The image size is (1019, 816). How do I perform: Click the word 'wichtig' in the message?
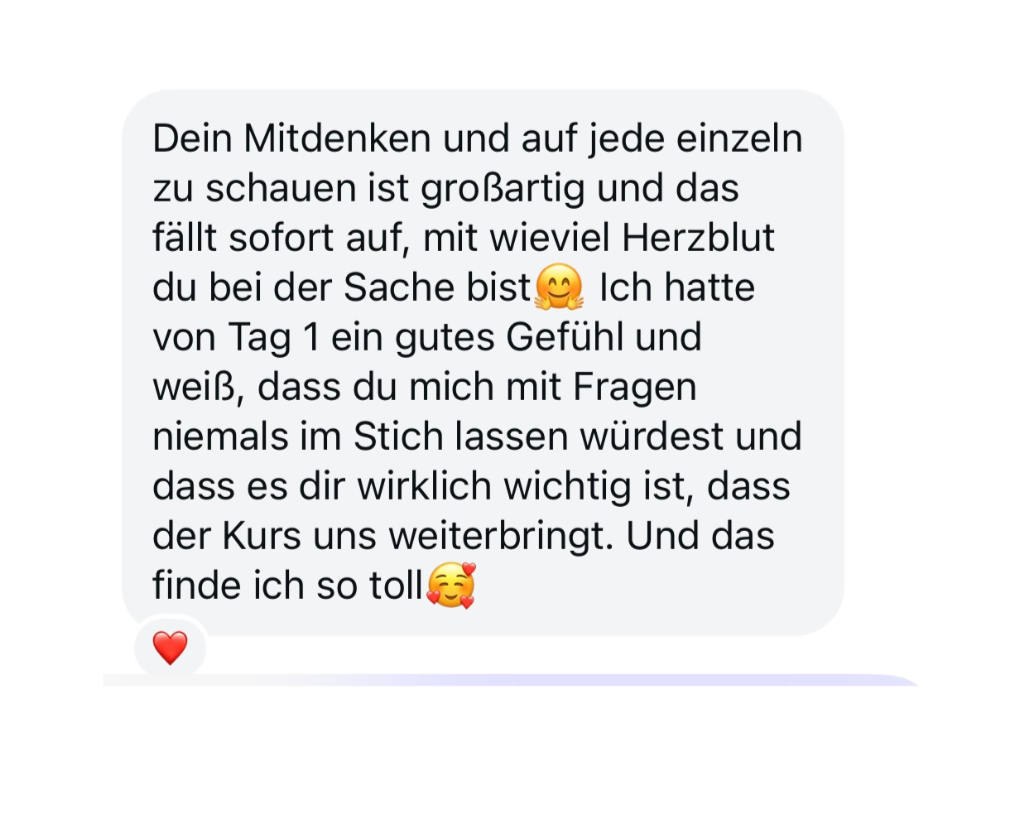click(x=567, y=487)
